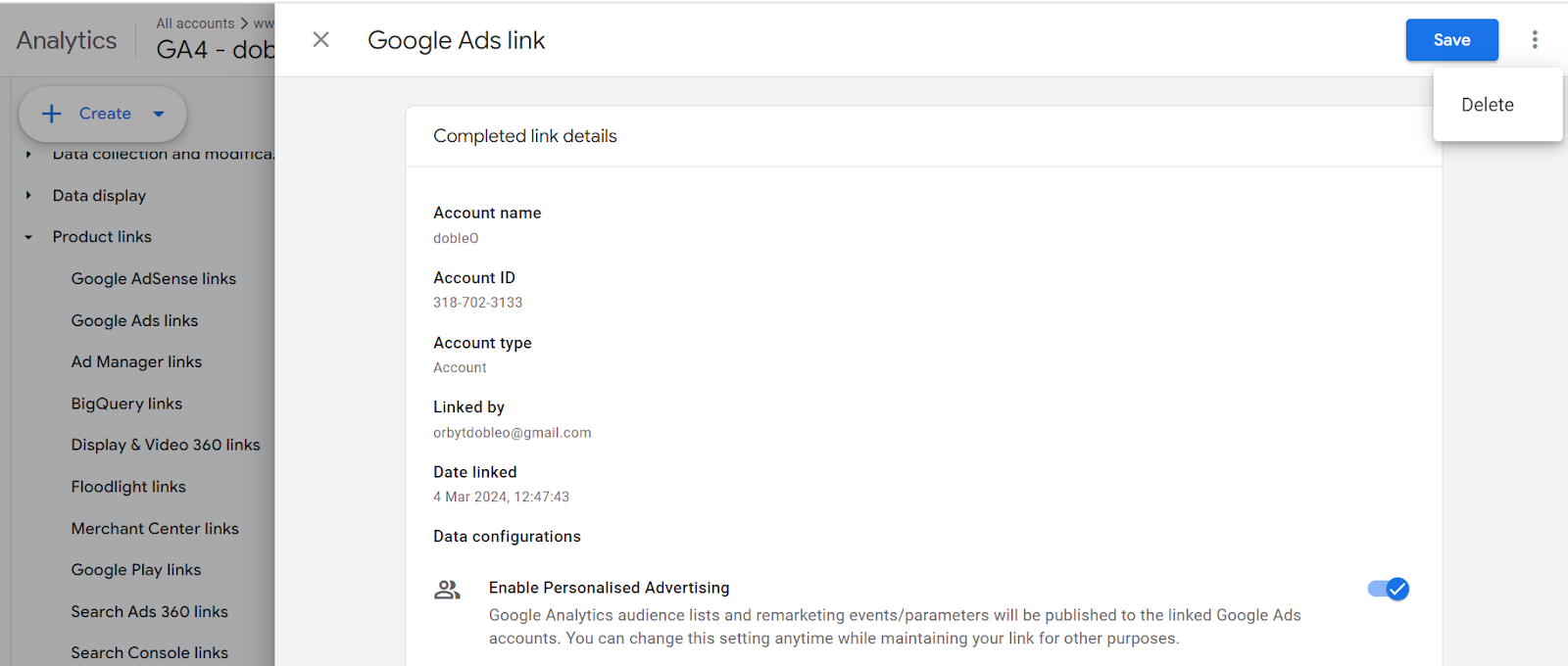The width and height of the screenshot is (1568, 666).
Task: Click All accounts breadcrumb
Action: click(195, 24)
